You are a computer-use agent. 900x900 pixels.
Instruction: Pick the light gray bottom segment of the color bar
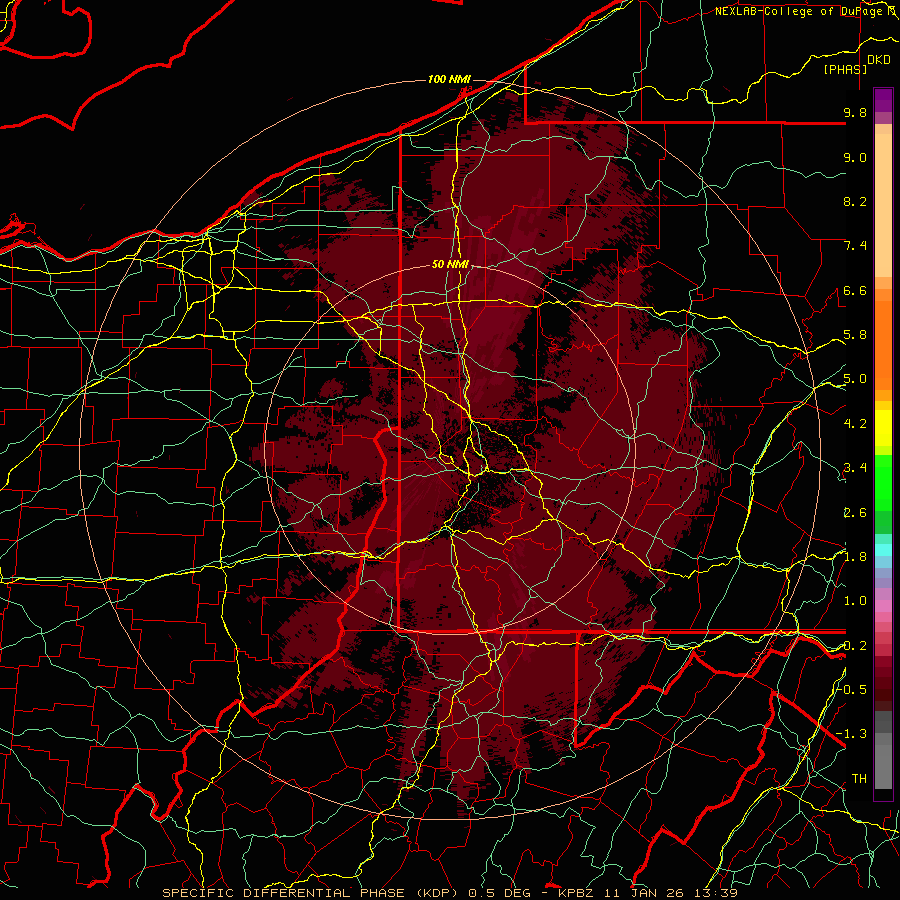point(883,767)
